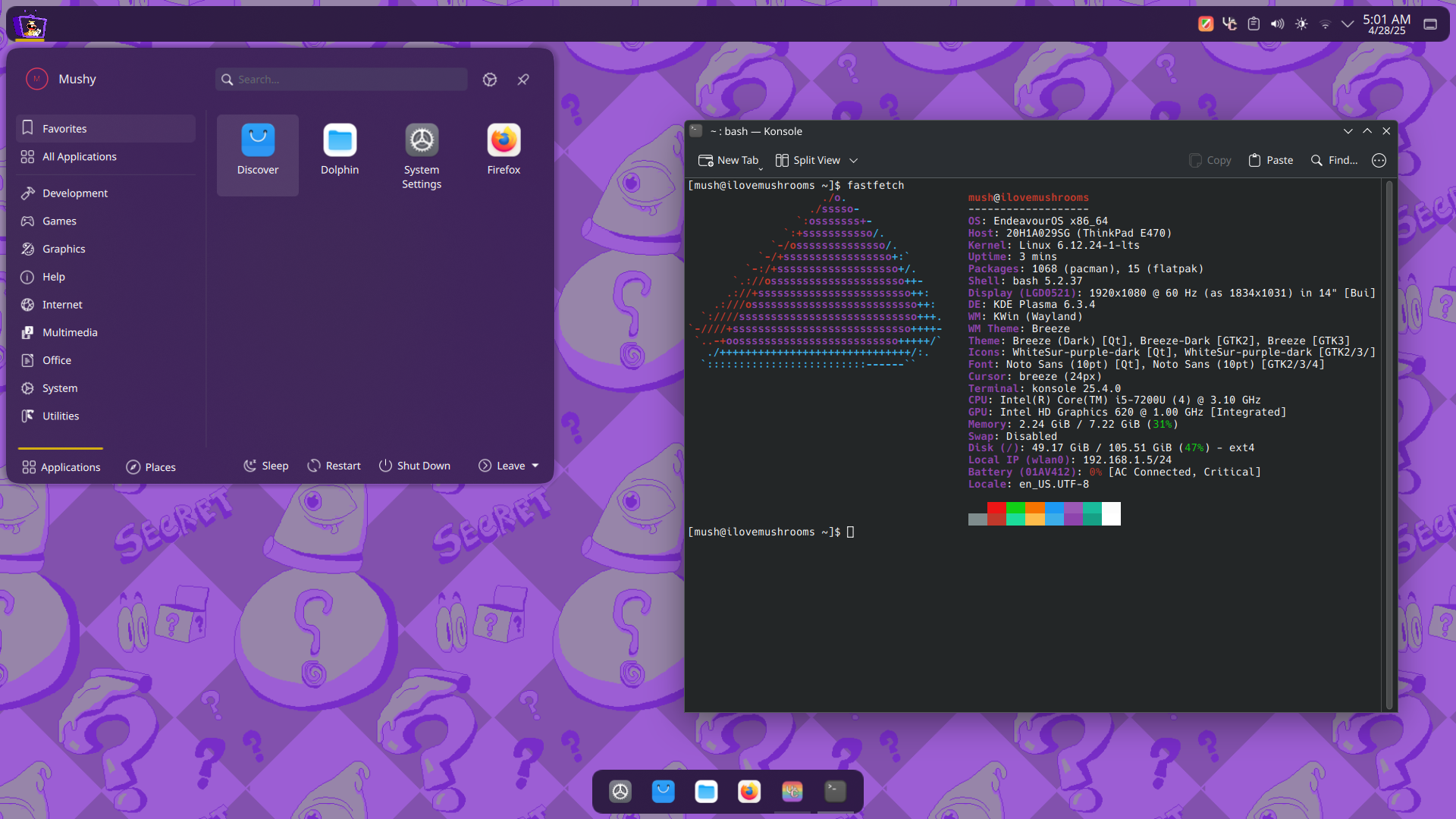The width and height of the screenshot is (1456, 819).
Task: Click the 'Kernel: Linux 6.12.24-1-lts' line
Action: tap(1053, 245)
